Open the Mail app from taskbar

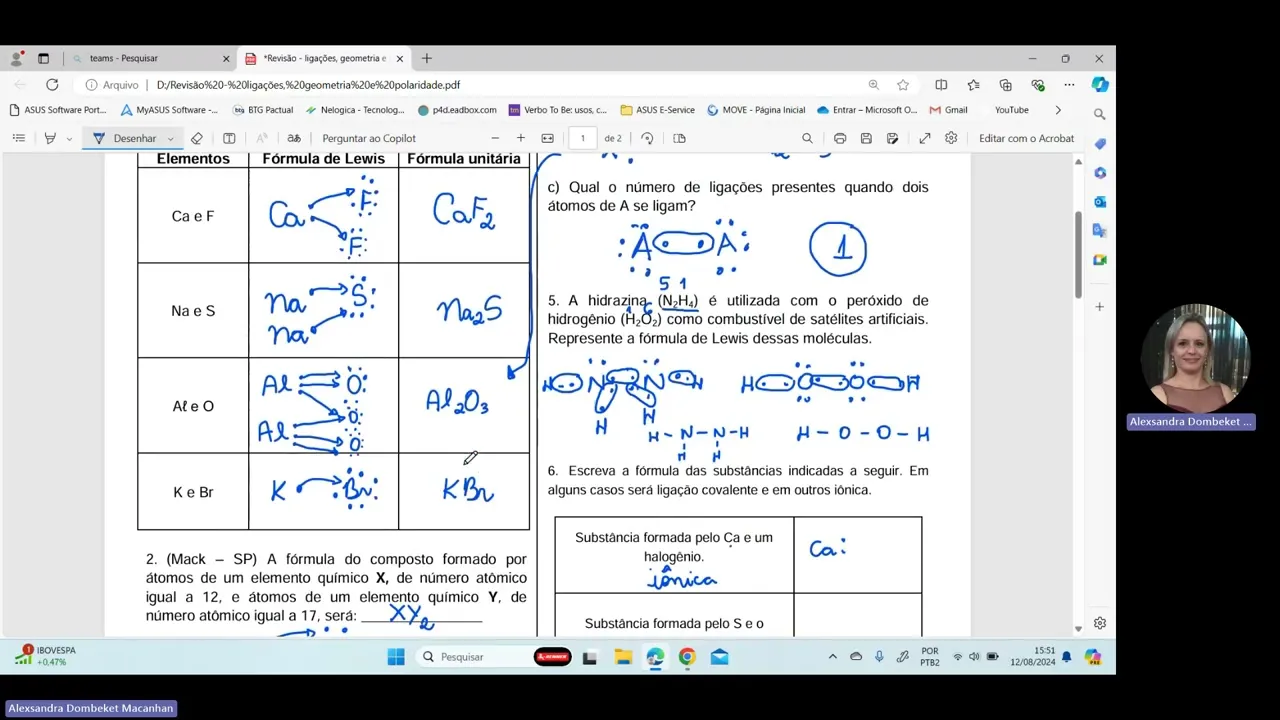click(x=719, y=657)
